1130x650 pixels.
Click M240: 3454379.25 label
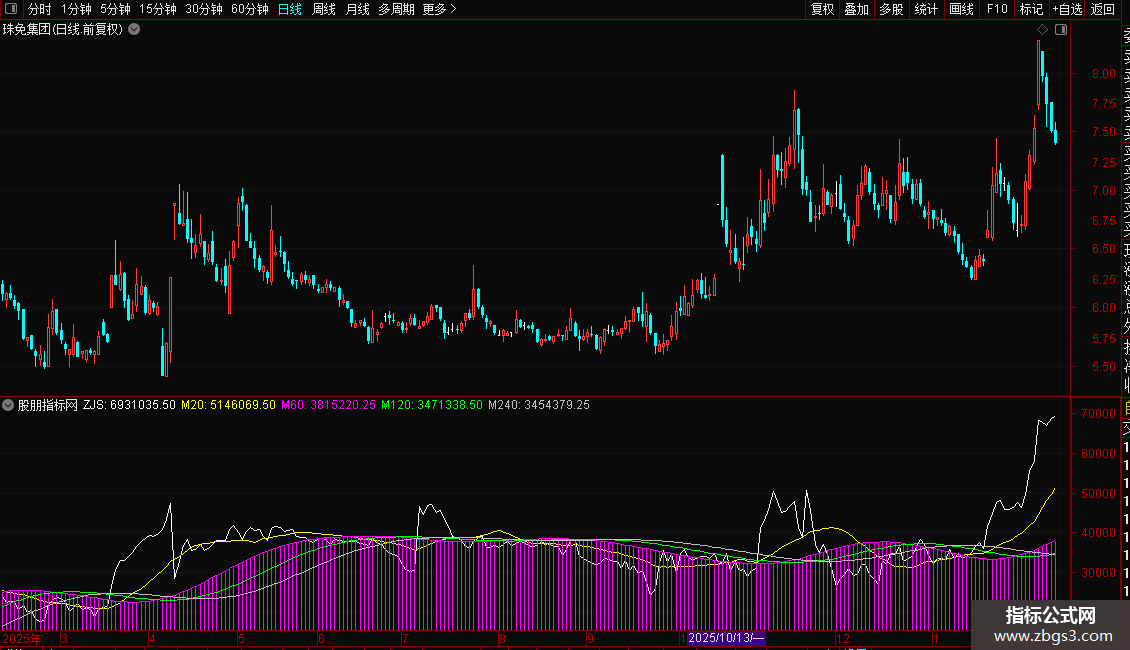[x=538, y=405]
